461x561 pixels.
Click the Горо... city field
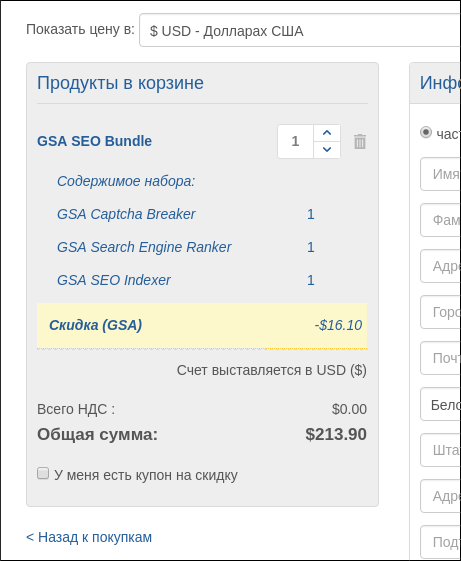click(x=441, y=312)
